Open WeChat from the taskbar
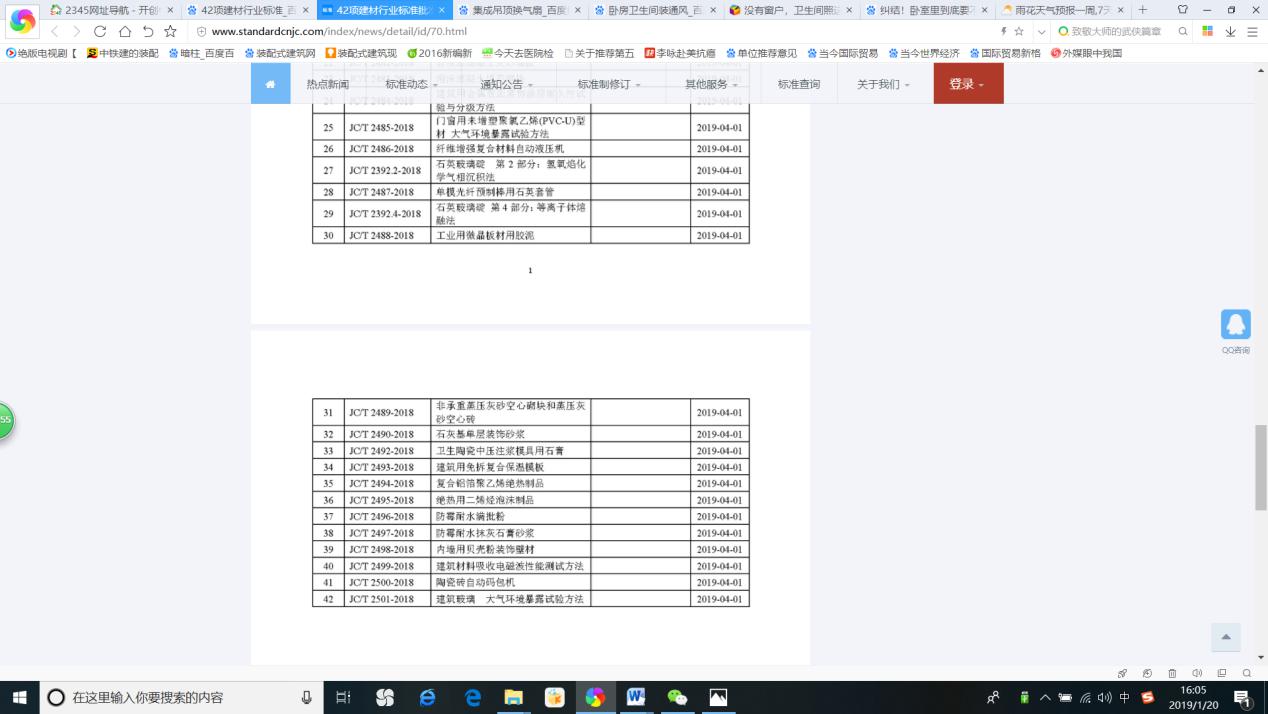 pyautogui.click(x=677, y=697)
